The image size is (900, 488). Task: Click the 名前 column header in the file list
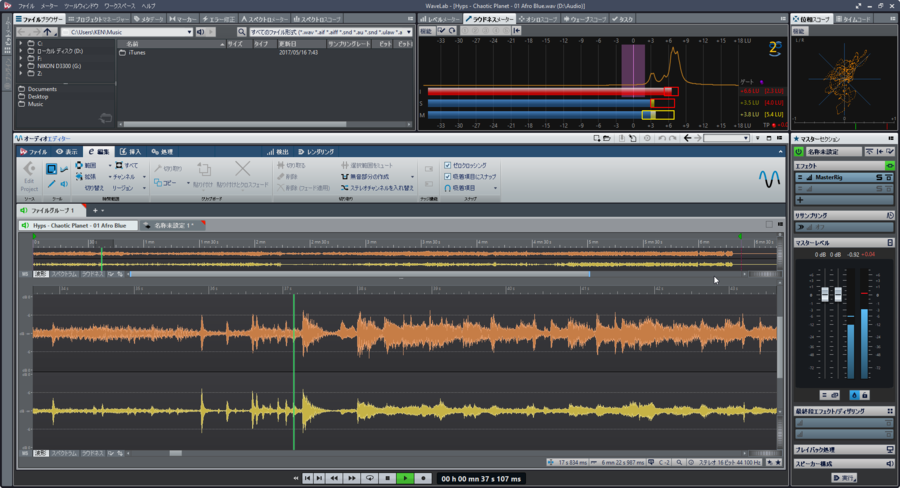pos(170,44)
